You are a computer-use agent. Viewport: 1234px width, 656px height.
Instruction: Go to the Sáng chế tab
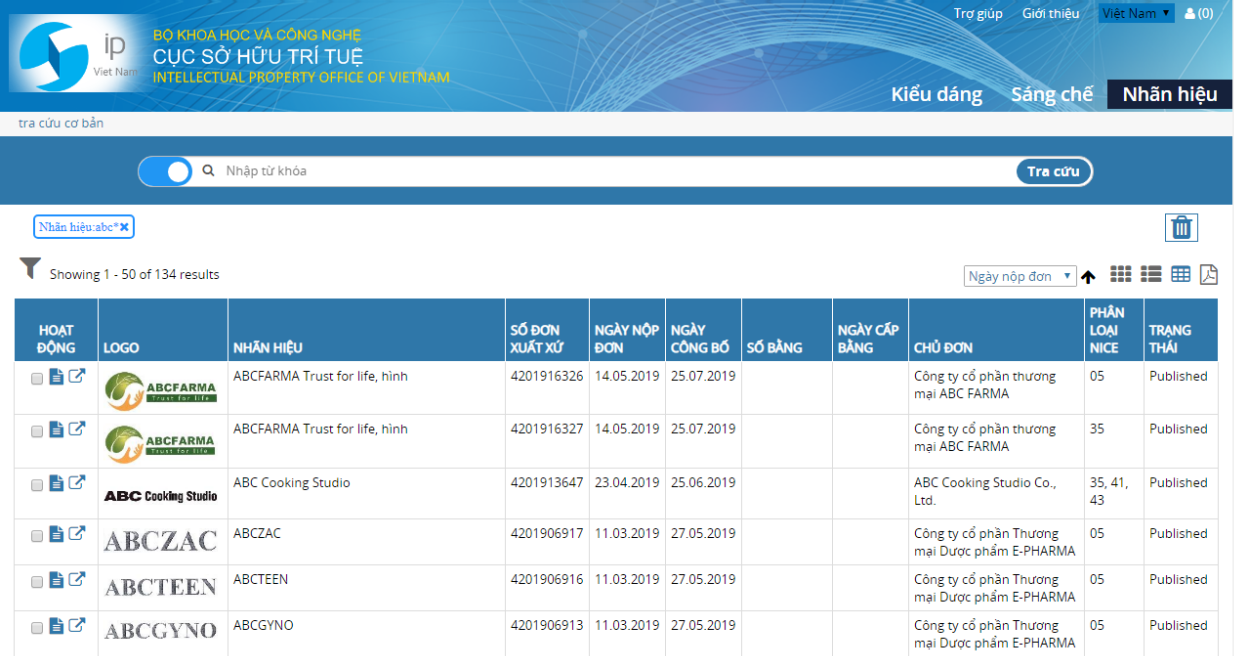pos(1052,94)
